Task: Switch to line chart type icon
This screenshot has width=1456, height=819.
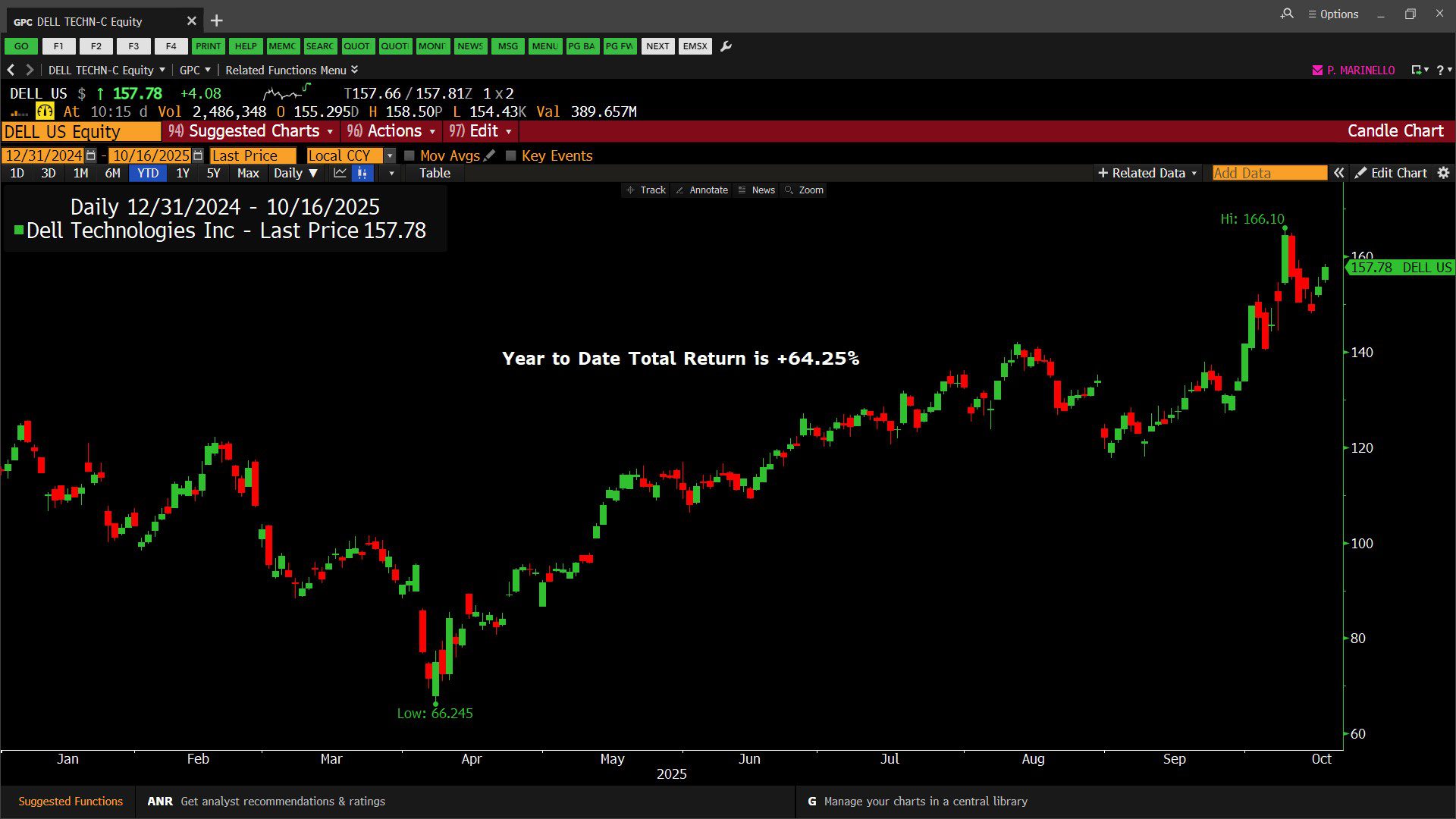Action: coord(340,173)
